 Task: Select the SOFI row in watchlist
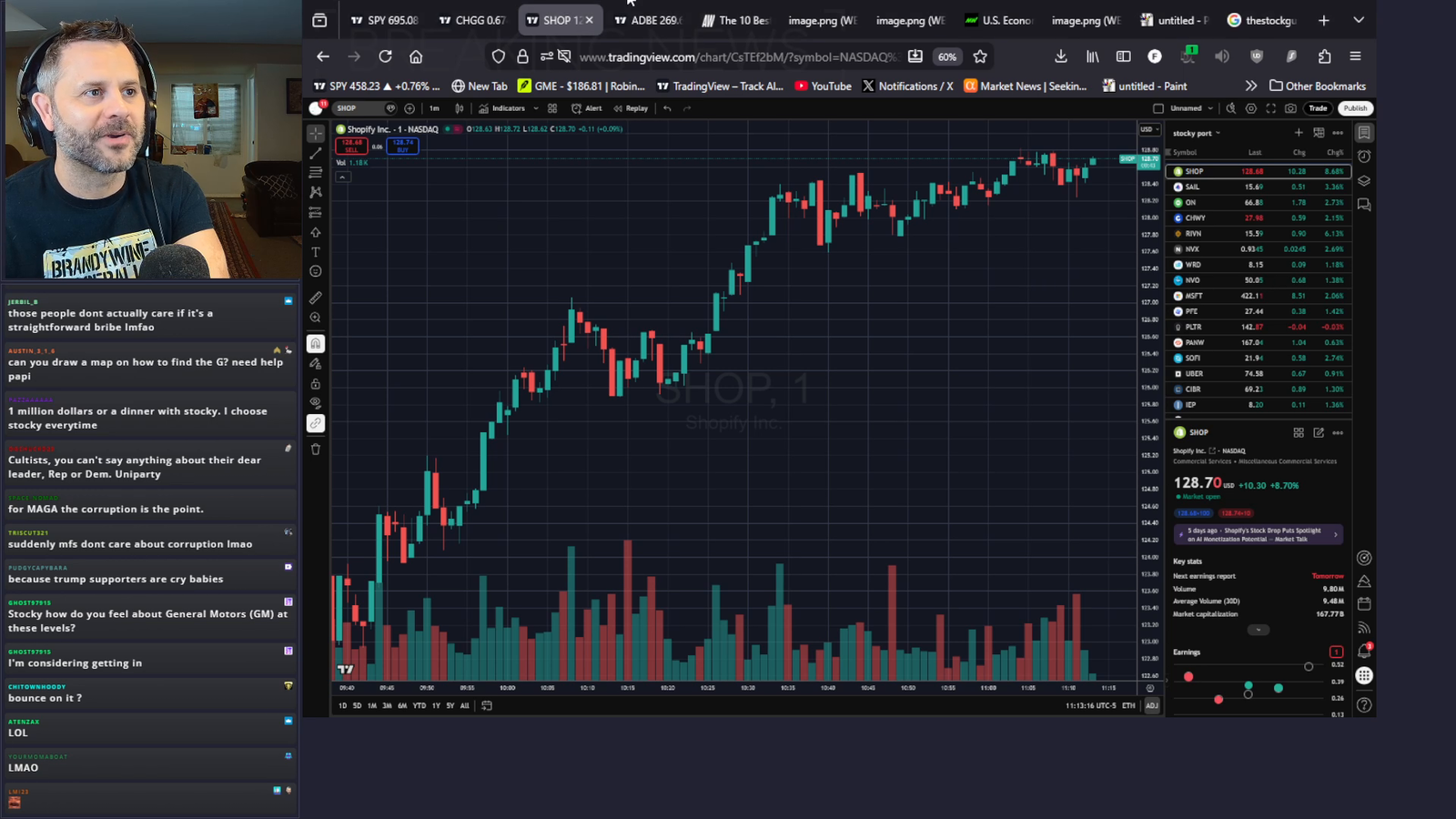[x=1258, y=358]
